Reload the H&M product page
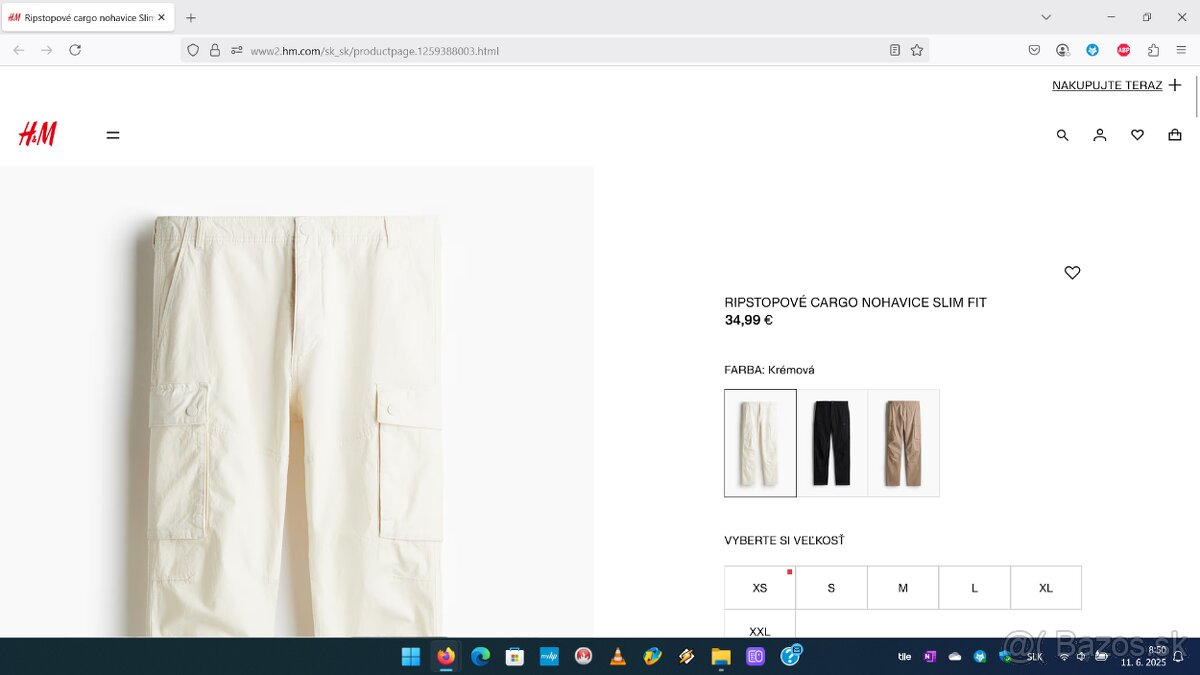Viewport: 1200px width, 675px height. tap(76, 49)
